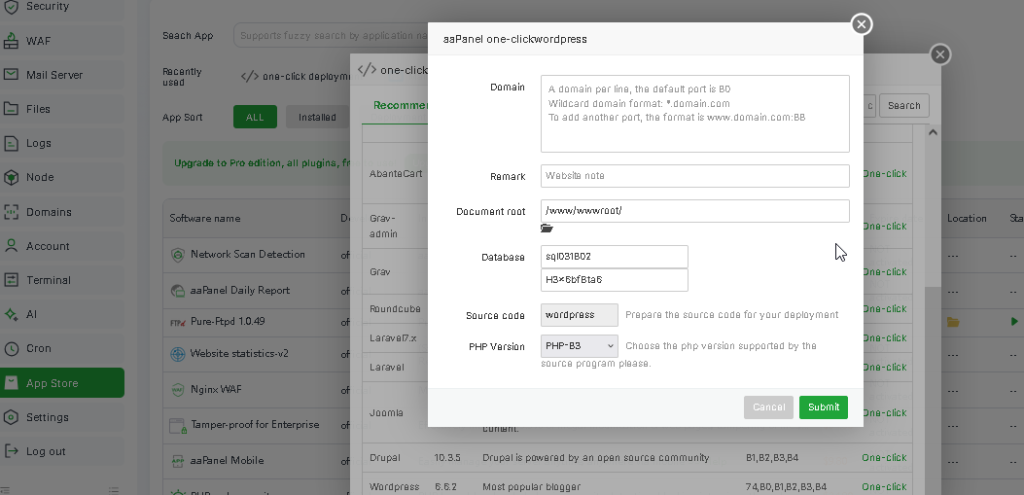The image size is (1024, 495).
Task: Close the one-click deployment window behind
Action: coord(940,55)
